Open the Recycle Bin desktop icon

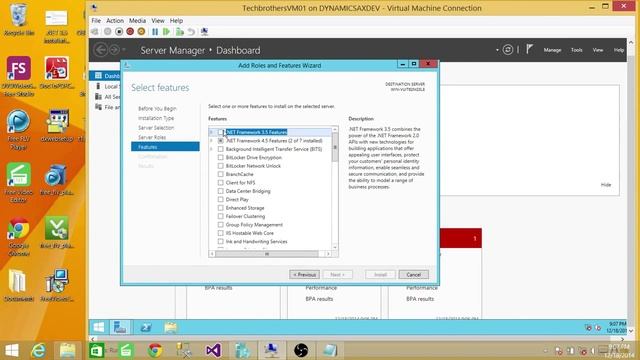tap(19, 20)
